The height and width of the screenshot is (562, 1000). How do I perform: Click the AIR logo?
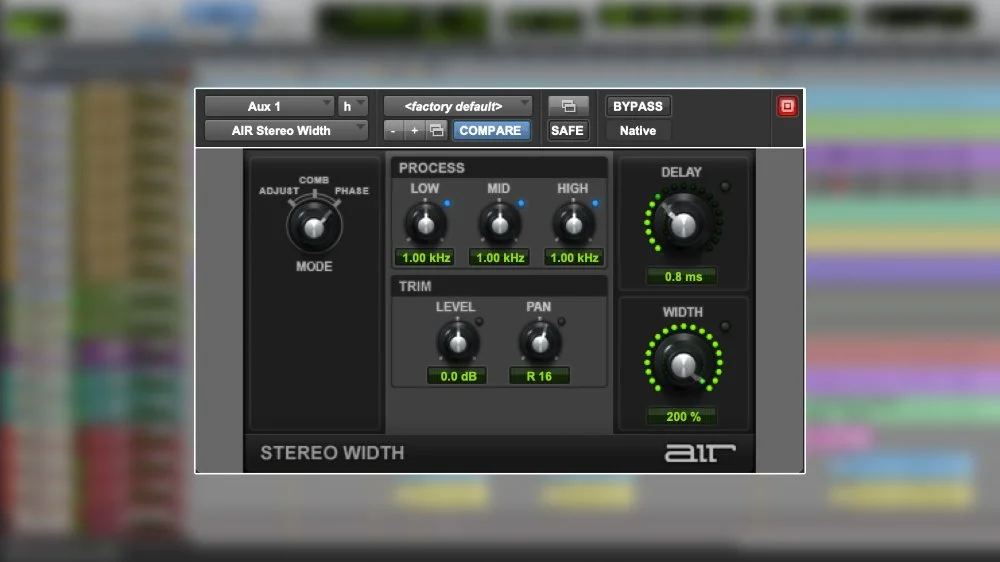700,453
